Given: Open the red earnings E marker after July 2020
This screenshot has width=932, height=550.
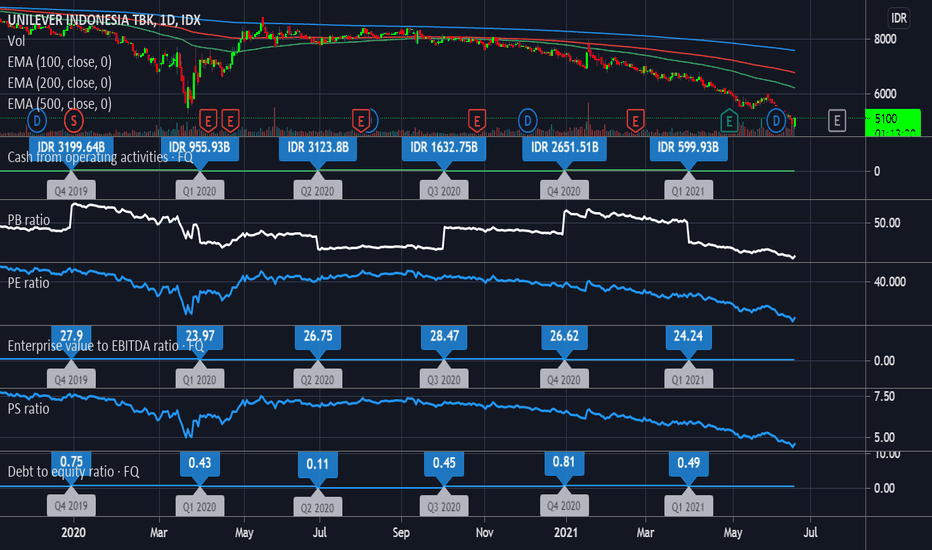Looking at the screenshot, I should (x=360, y=121).
